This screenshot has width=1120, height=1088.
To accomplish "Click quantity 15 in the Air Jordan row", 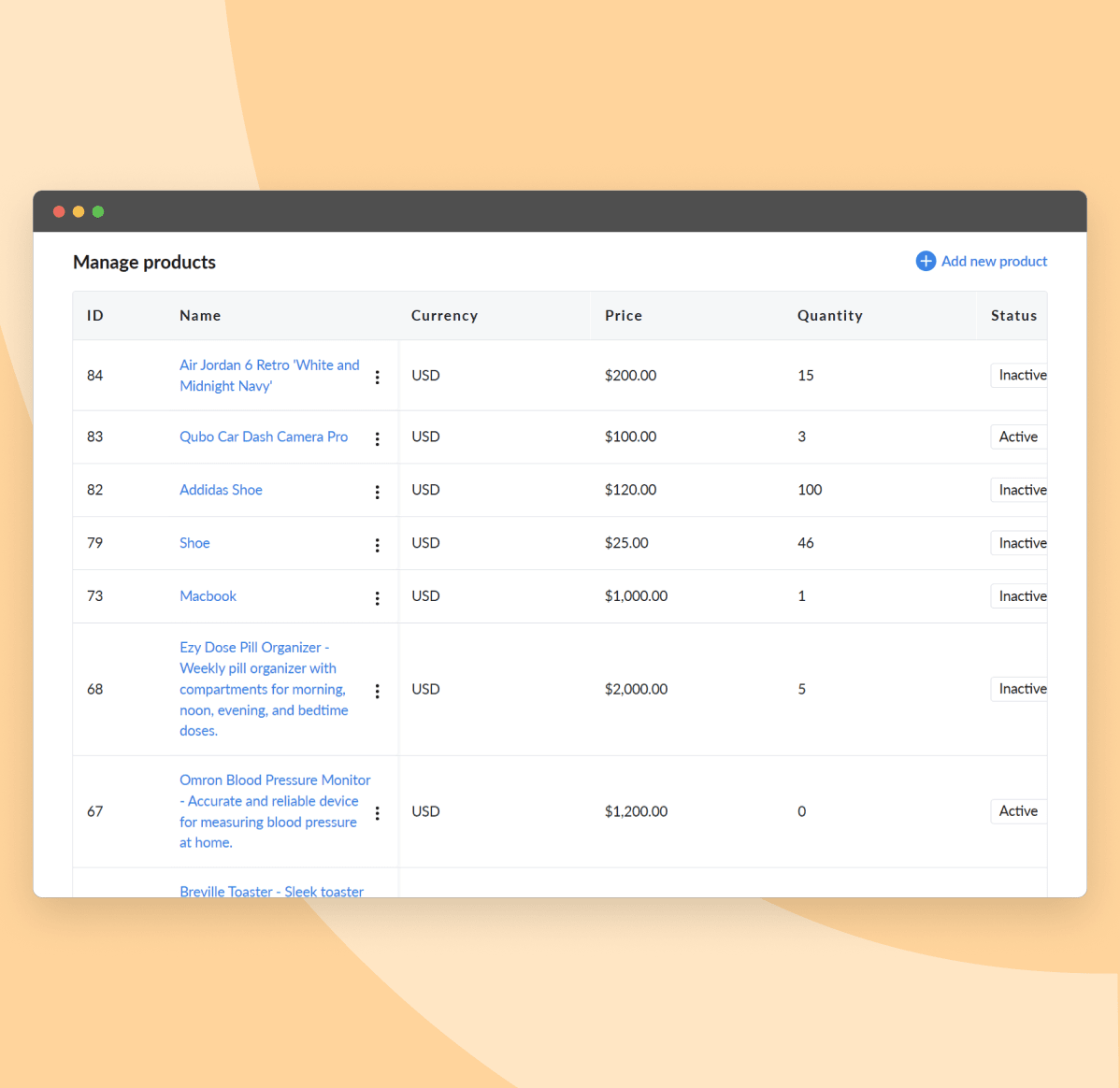I will [x=806, y=375].
